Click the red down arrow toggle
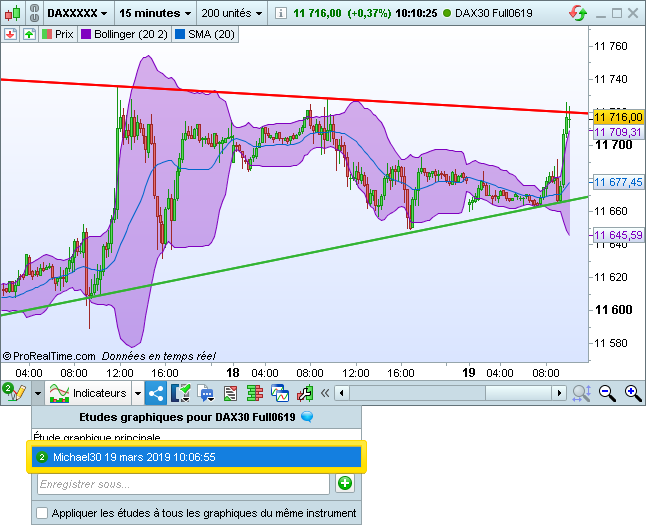Viewport: 646px width, 525px height. pos(10,34)
